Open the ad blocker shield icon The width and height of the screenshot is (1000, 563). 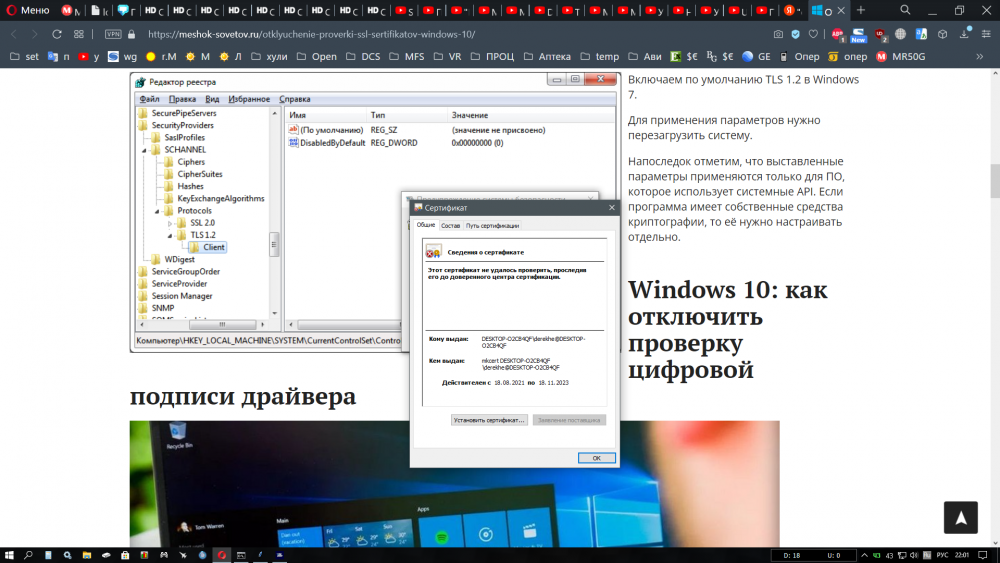point(795,34)
